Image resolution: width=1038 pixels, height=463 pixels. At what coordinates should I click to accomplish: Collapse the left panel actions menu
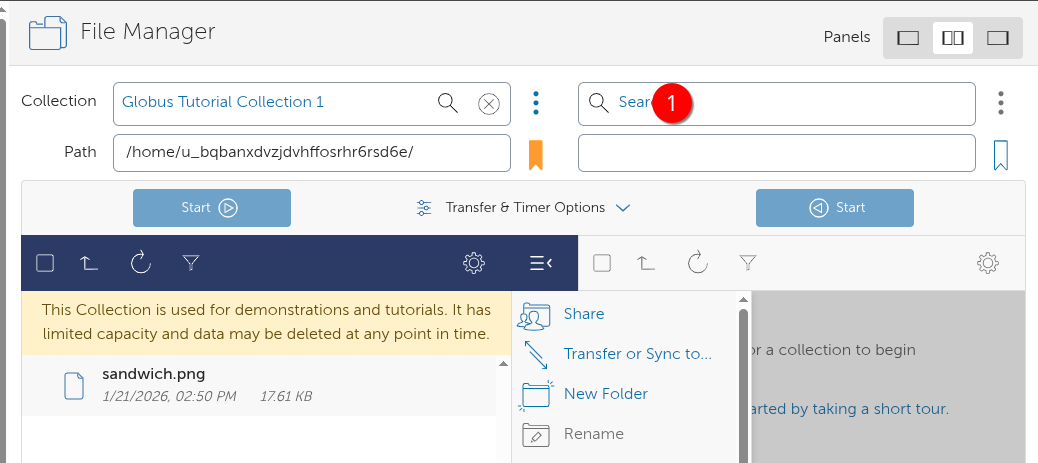[541, 263]
